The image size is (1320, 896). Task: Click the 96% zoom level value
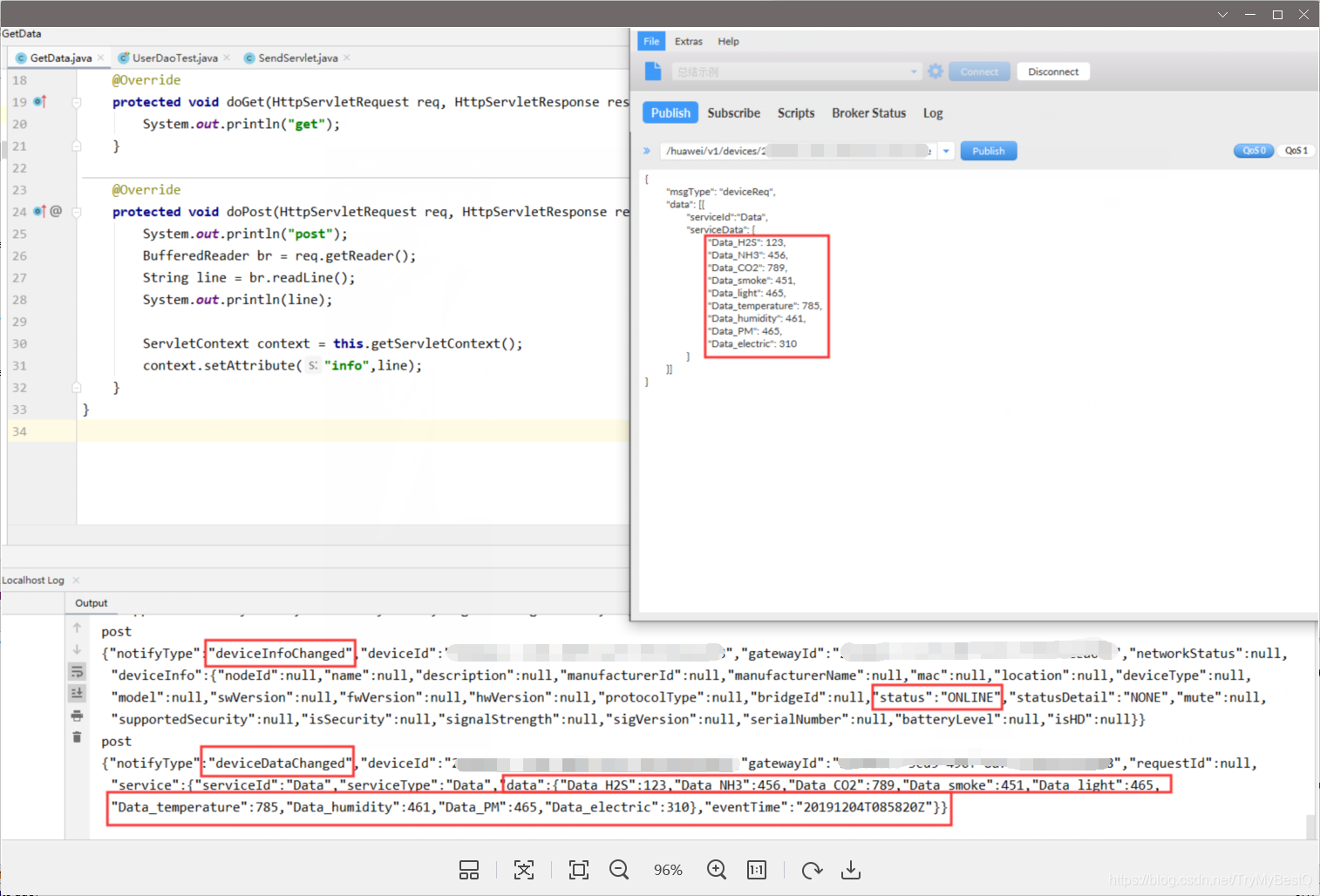tap(668, 870)
